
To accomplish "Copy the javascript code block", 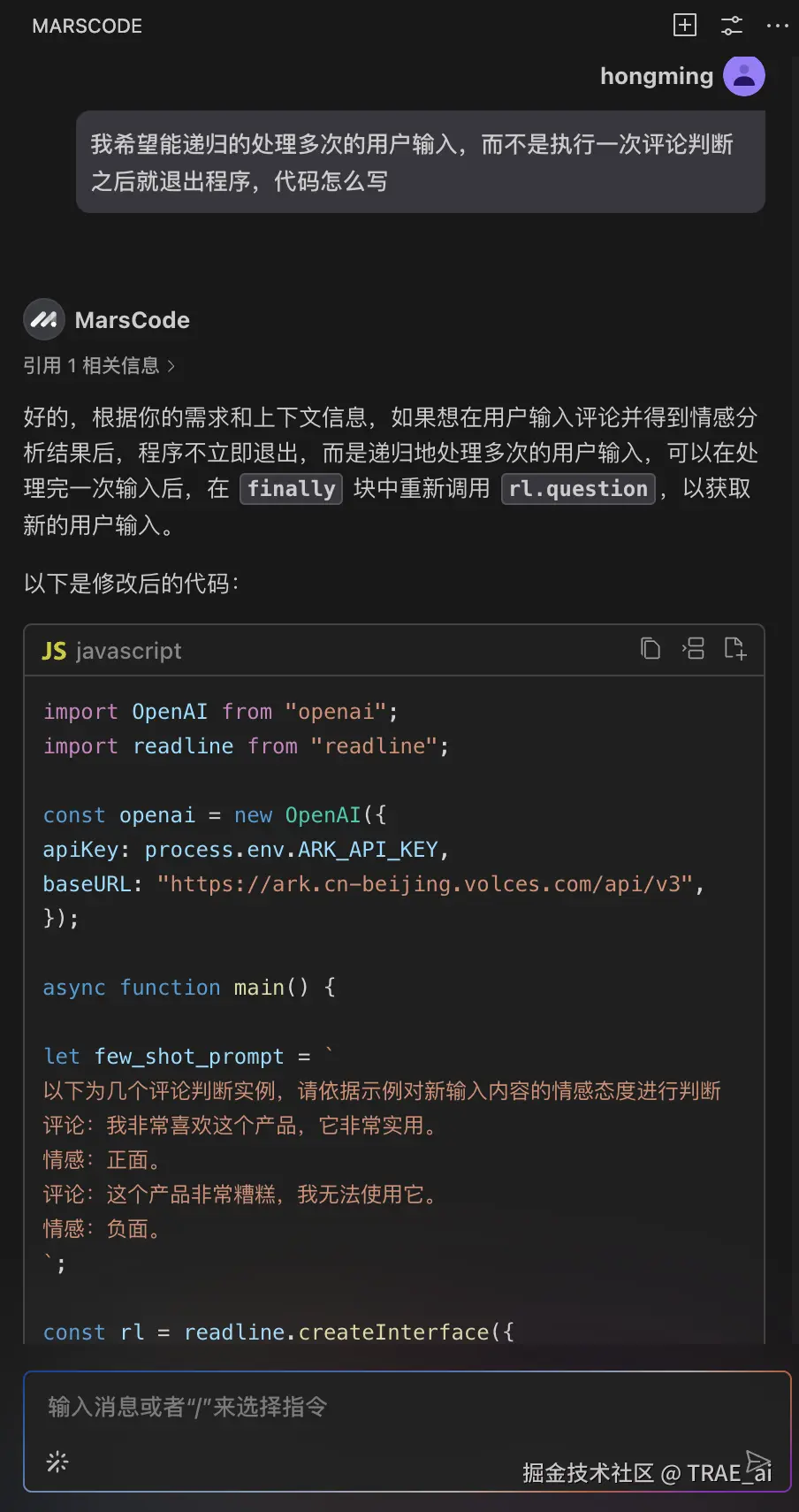I will tap(651, 648).
